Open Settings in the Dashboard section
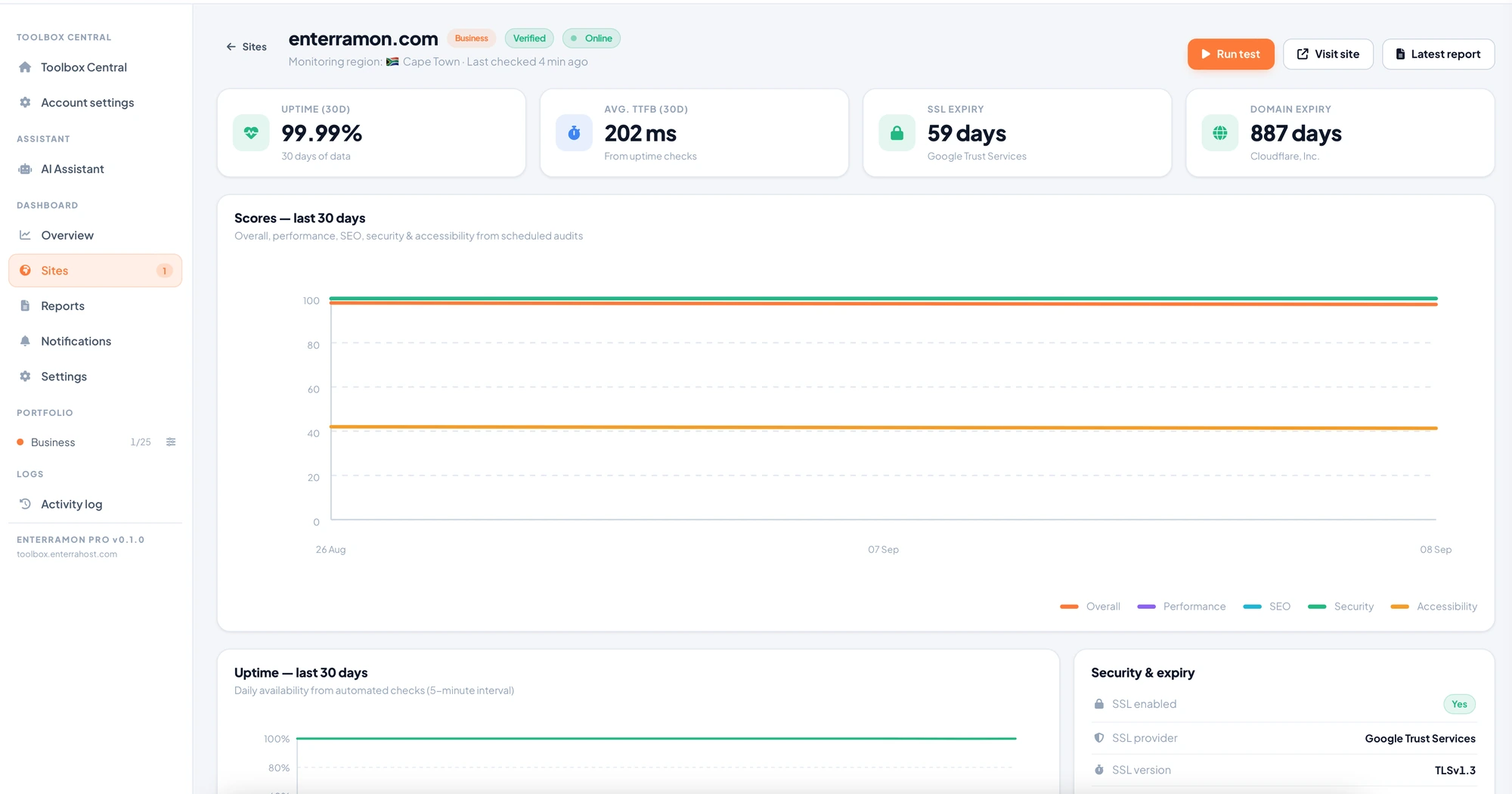This screenshot has width=1512, height=794. pos(95,377)
